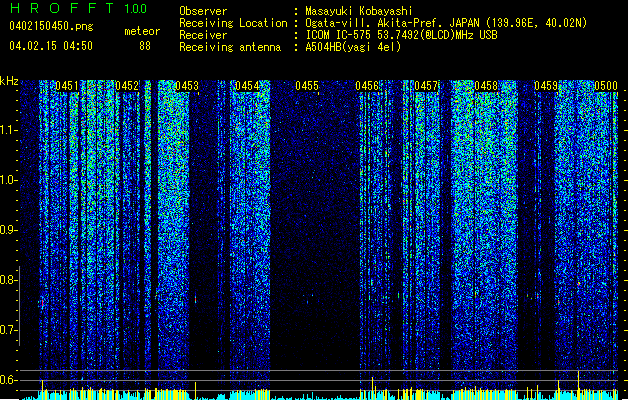Click the 1.0 frequency axis label
The height and width of the screenshot is (400, 629).
pyautogui.click(x=9, y=180)
